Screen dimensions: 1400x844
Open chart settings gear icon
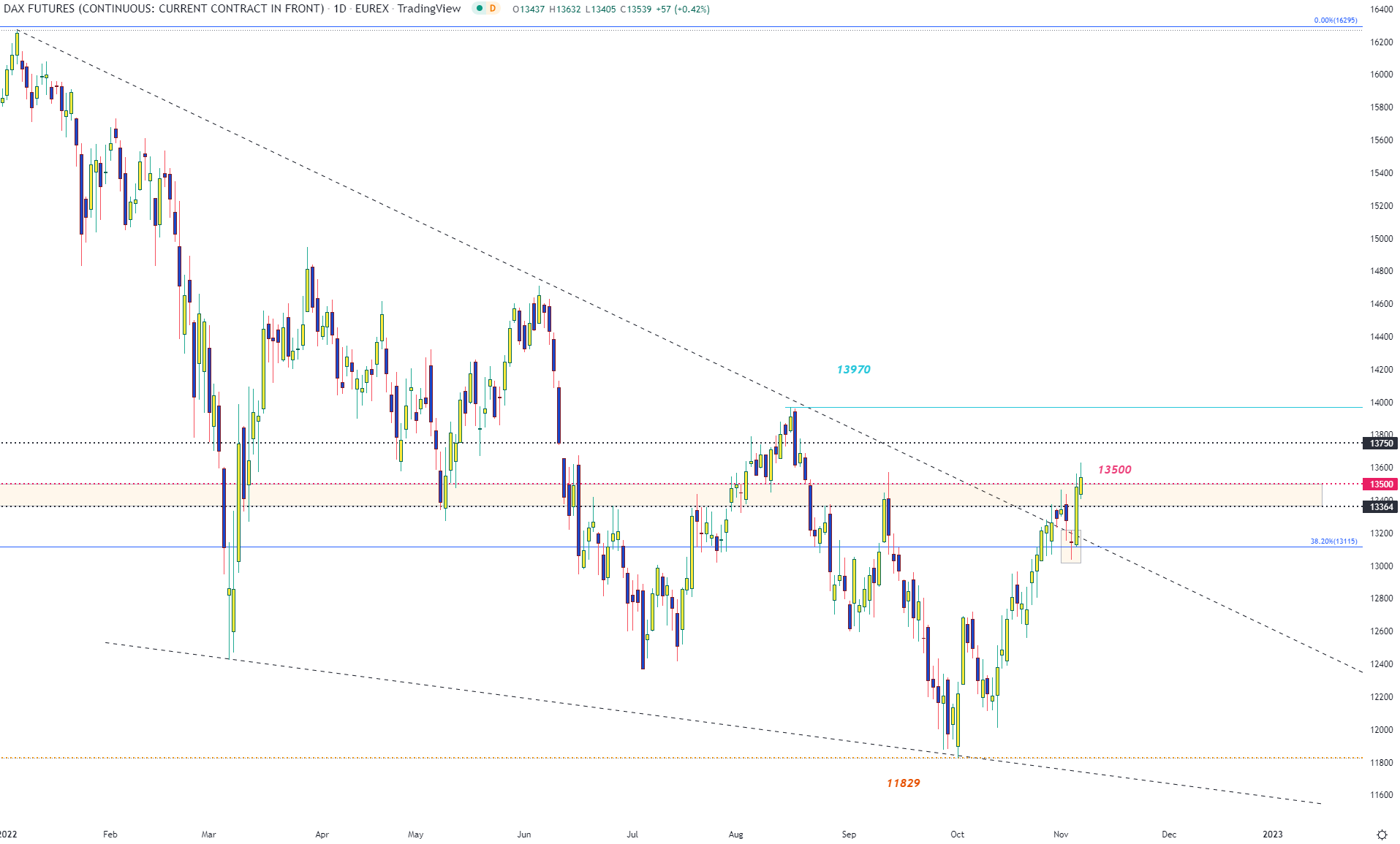1382,835
